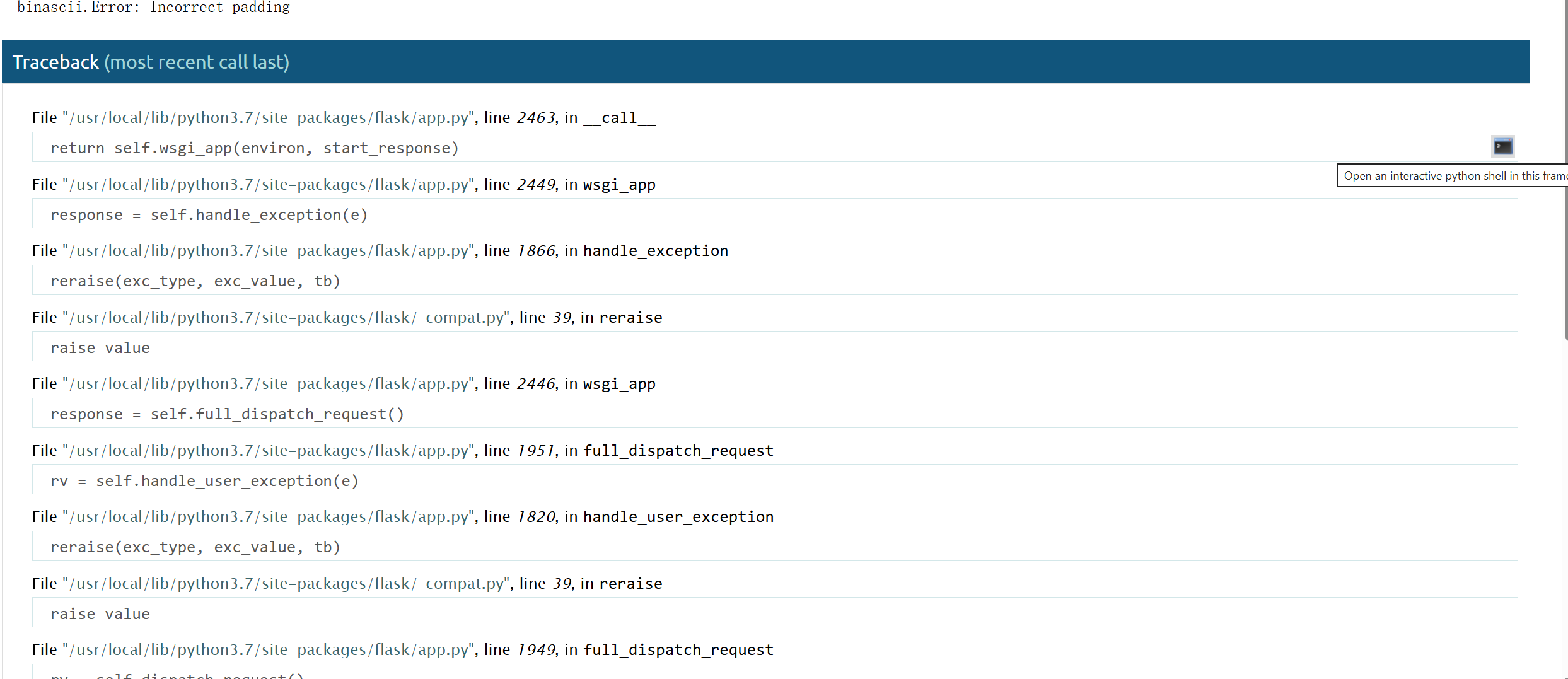The height and width of the screenshot is (679, 1568).
Task: Select frame at line 1866 handle_exception
Action: click(x=380, y=251)
